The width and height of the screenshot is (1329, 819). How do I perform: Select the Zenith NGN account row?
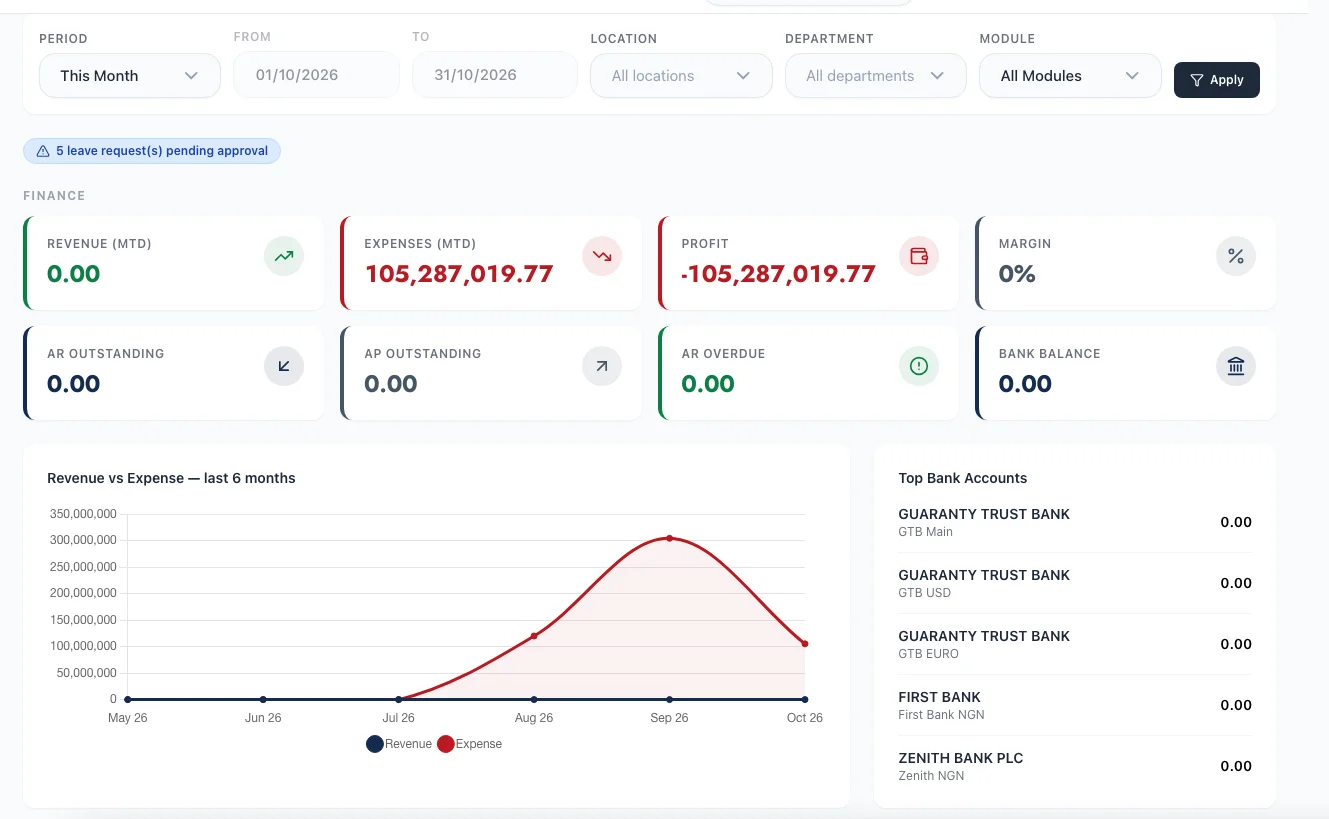pyautogui.click(x=1075, y=766)
